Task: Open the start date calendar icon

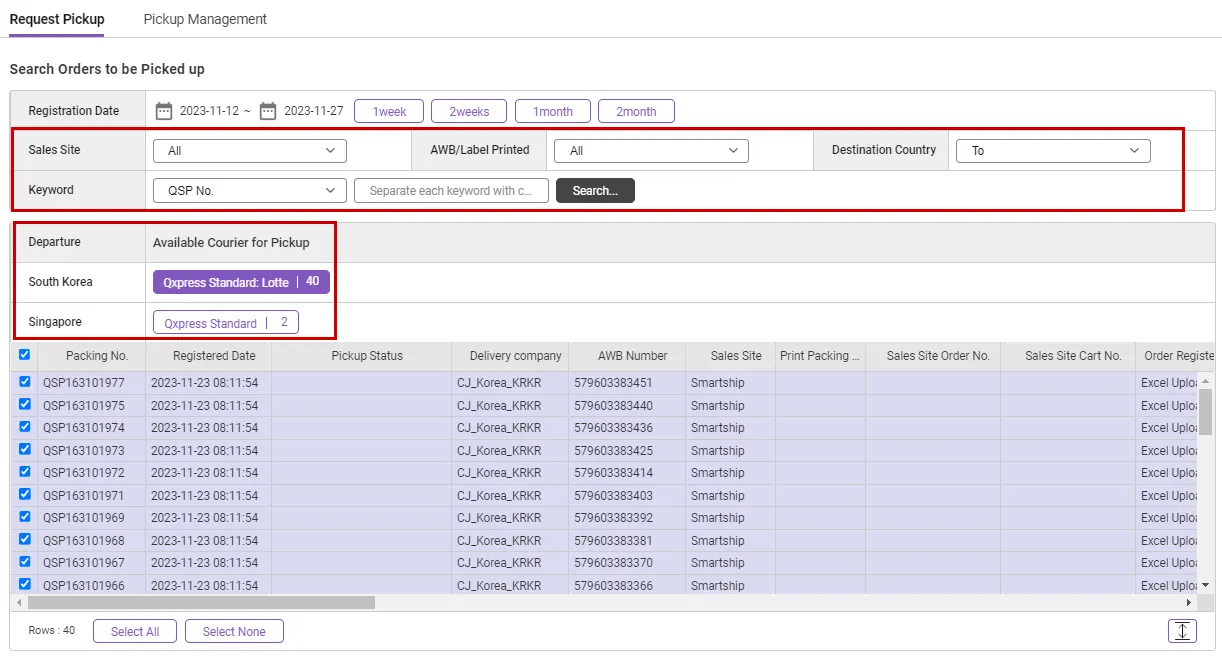Action: [x=163, y=111]
